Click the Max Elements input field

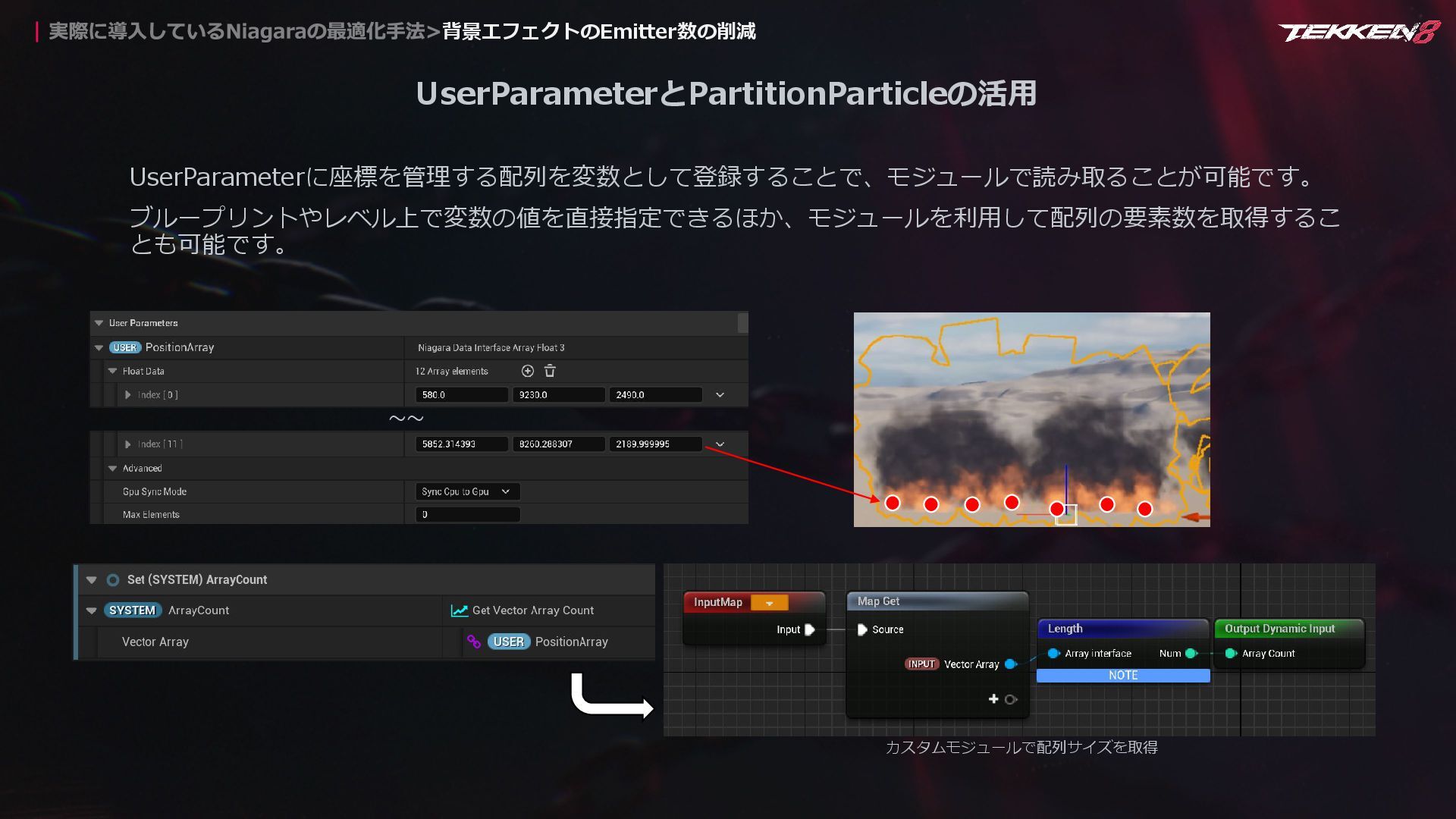click(467, 514)
